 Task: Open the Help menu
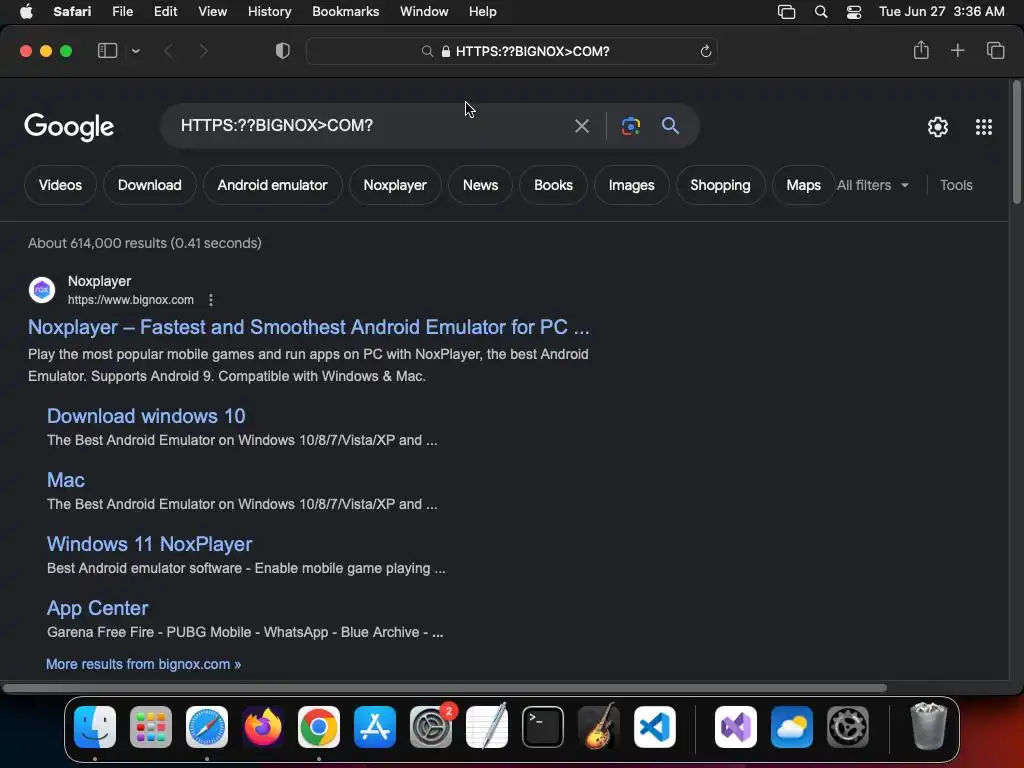point(483,11)
